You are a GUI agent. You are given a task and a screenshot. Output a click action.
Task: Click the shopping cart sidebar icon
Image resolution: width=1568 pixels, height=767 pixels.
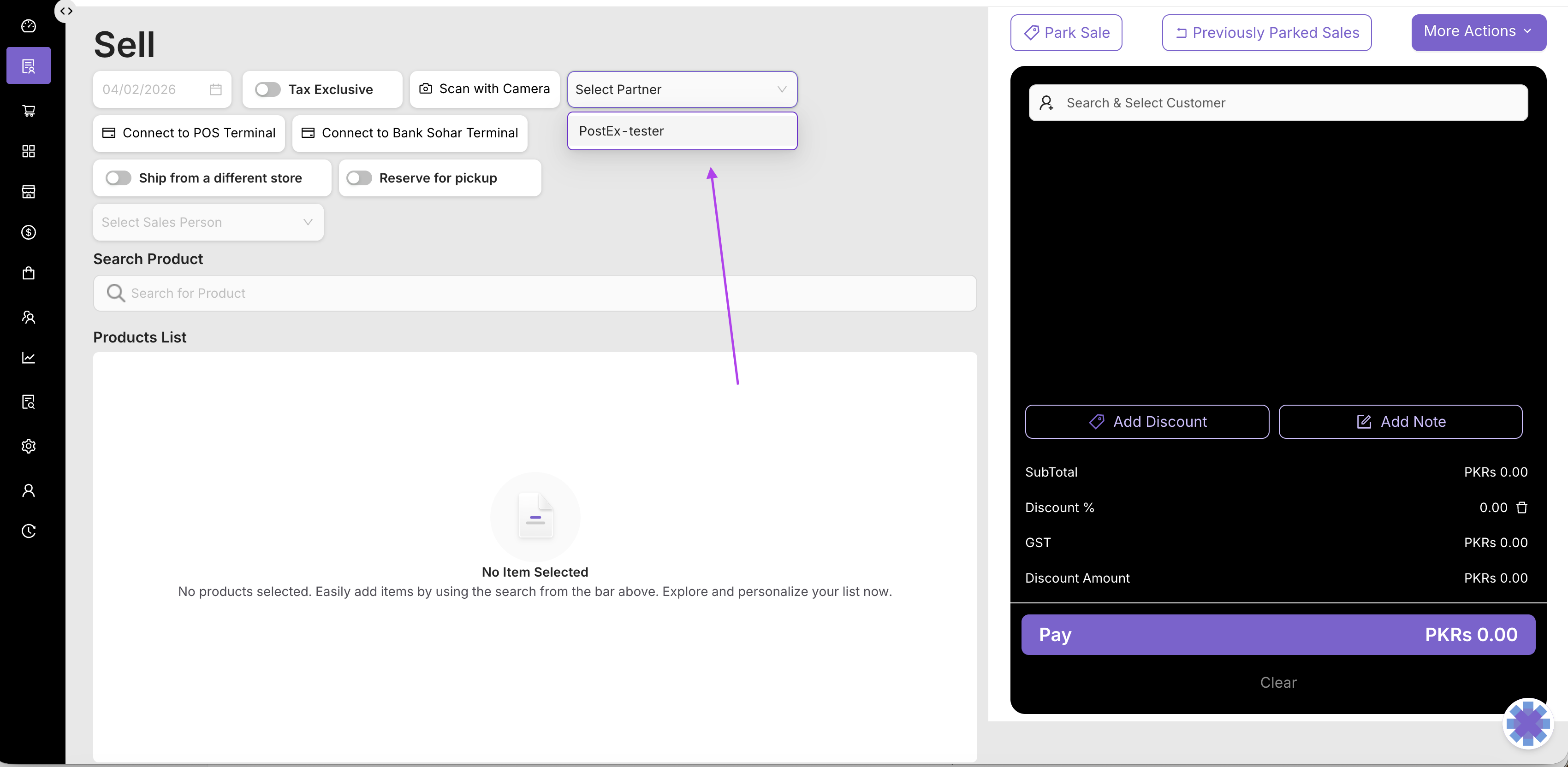point(29,111)
